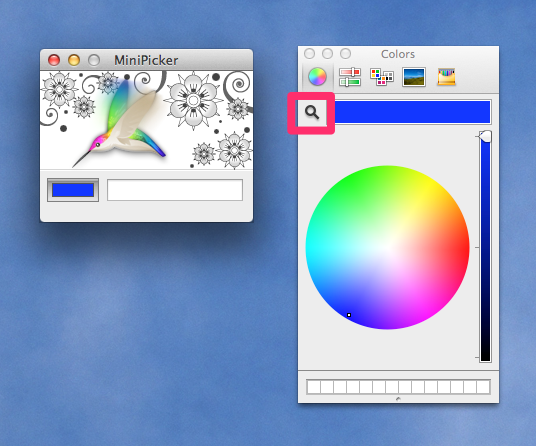
Task: Click the magnifying glass color picker tool
Action: (x=312, y=112)
